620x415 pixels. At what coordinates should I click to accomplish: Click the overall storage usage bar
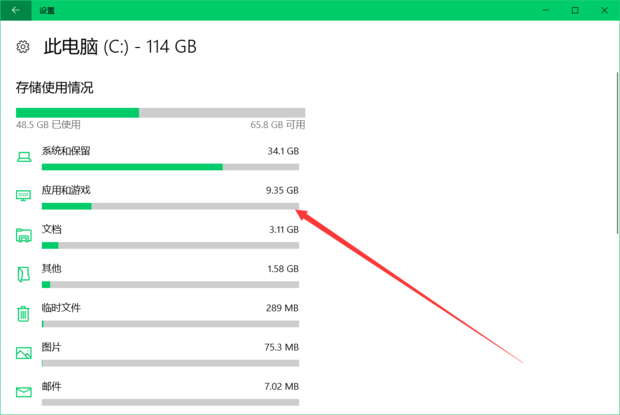pos(161,113)
